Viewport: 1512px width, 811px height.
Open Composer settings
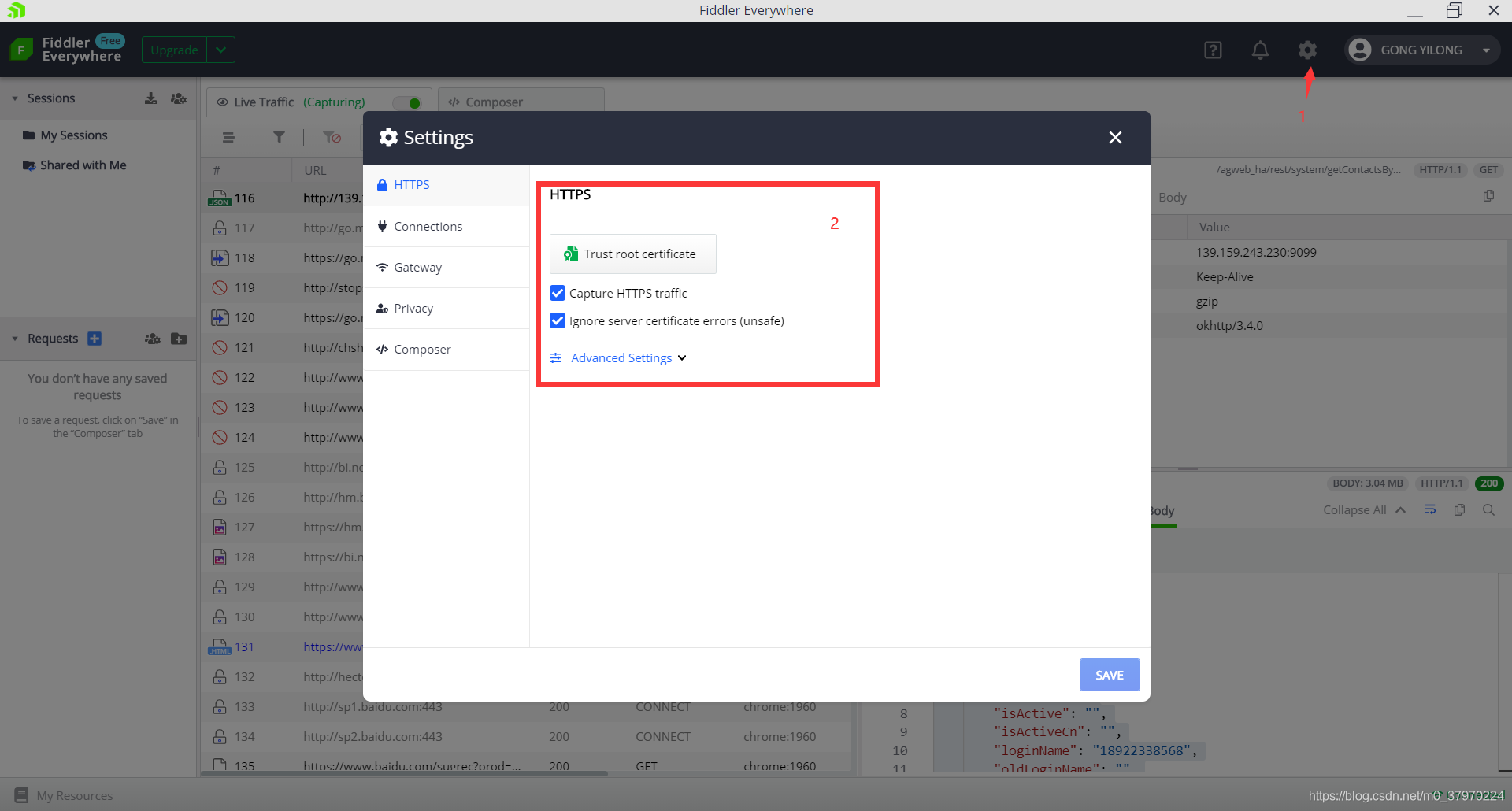(446, 349)
